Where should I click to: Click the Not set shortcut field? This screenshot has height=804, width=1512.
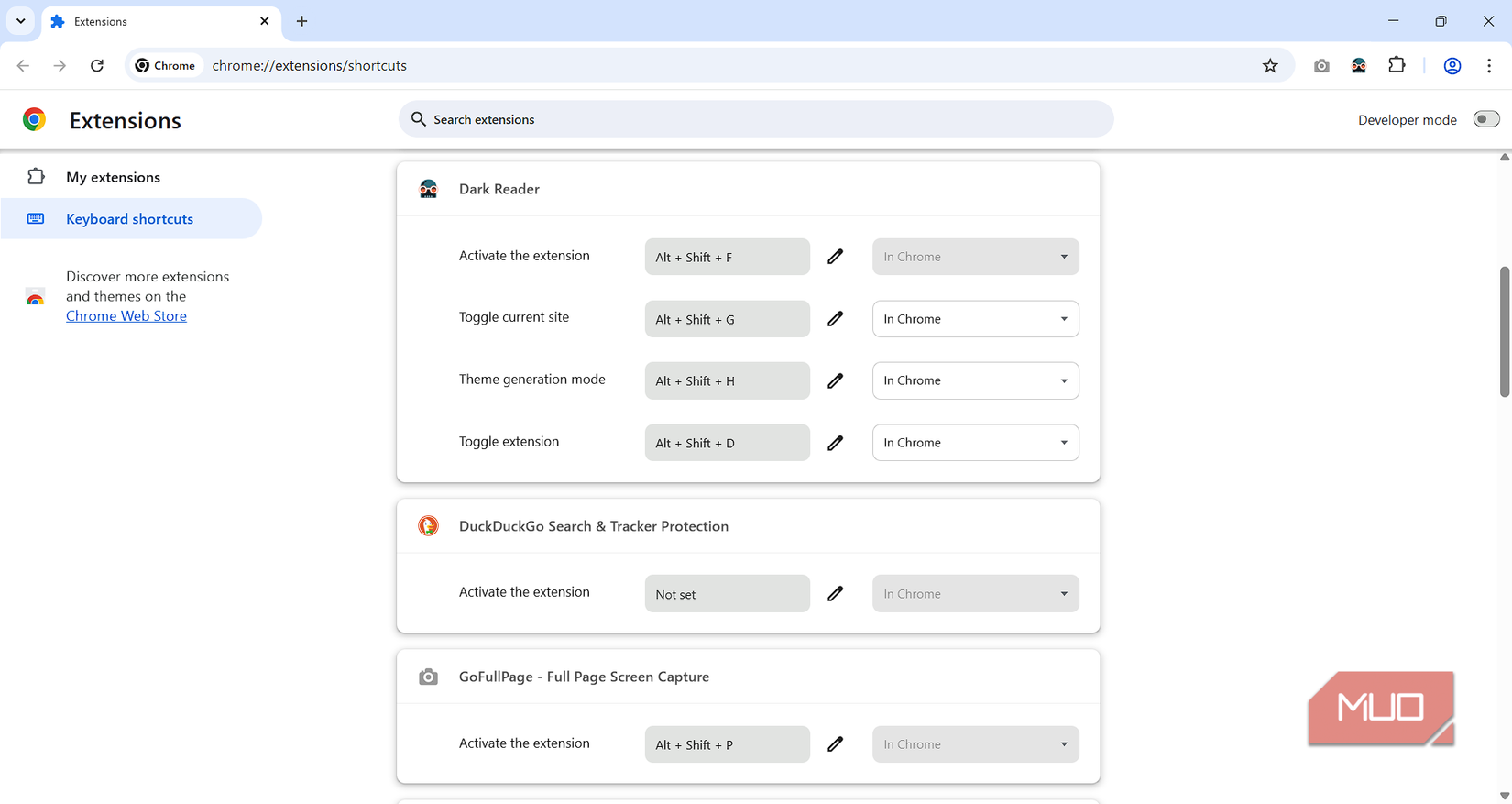(x=728, y=594)
